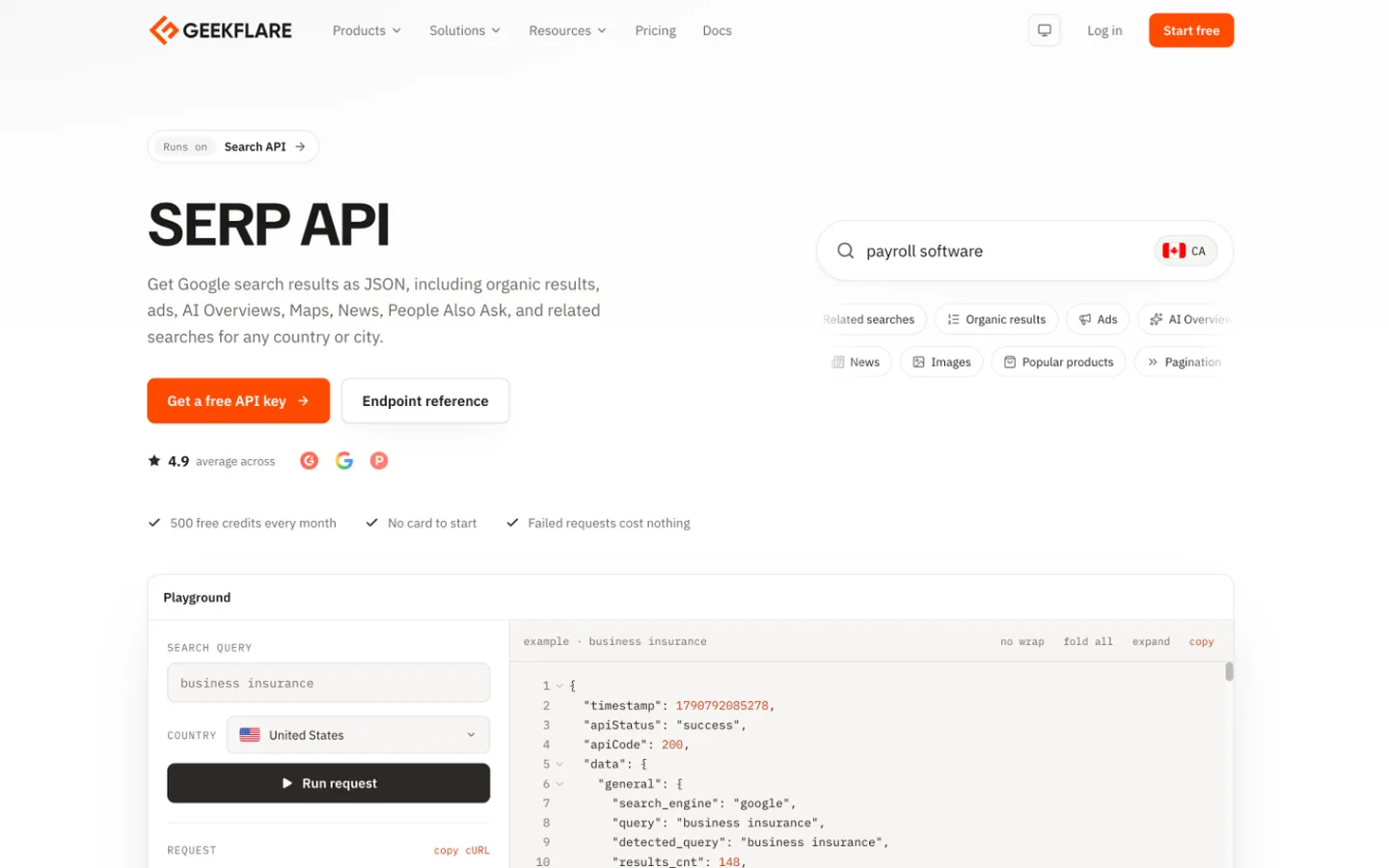Screen dimensions: 1389x868
Task: Toggle the display theme monitor icon
Action: pos(1044,31)
